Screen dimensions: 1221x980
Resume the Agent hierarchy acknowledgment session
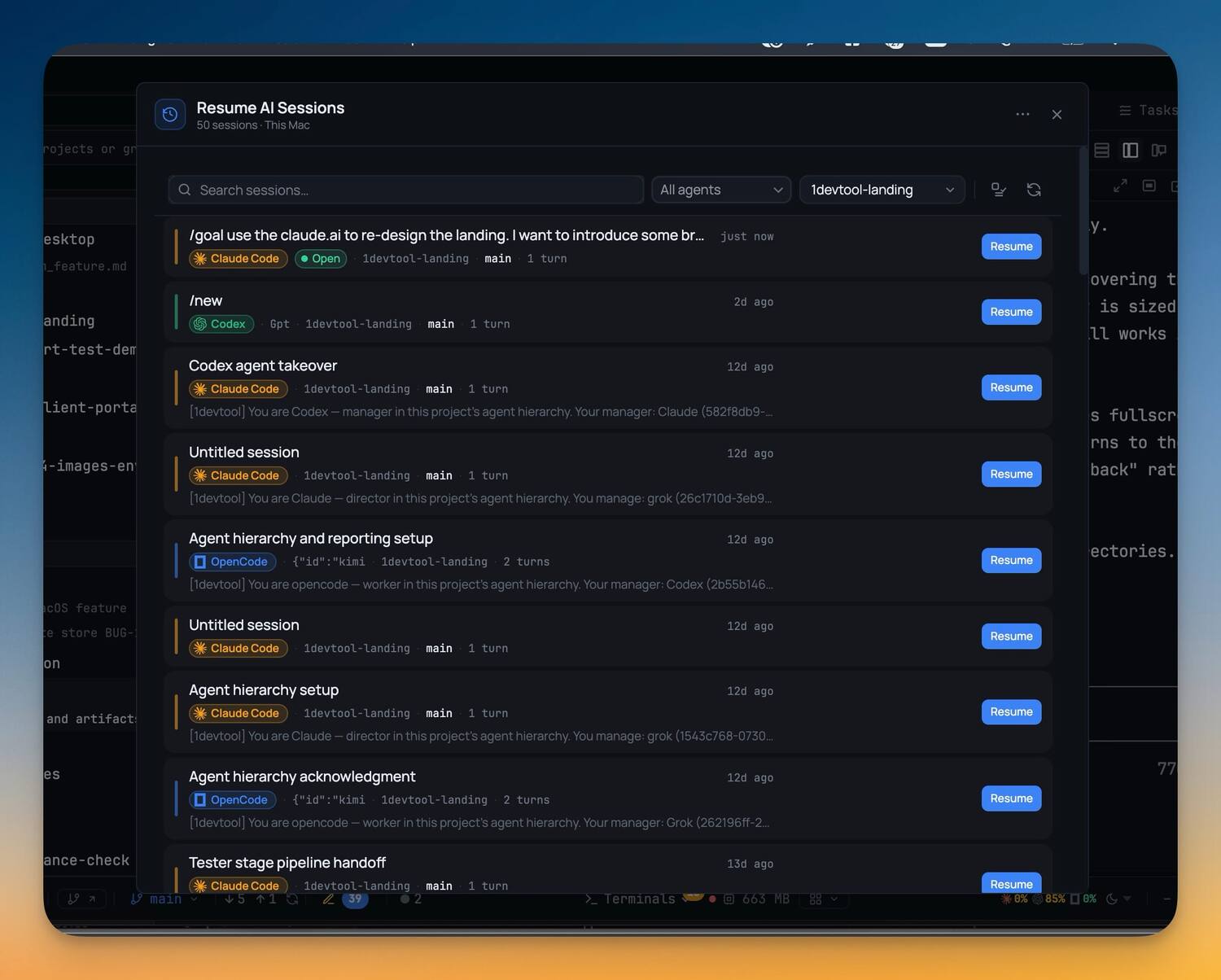pyautogui.click(x=1011, y=798)
